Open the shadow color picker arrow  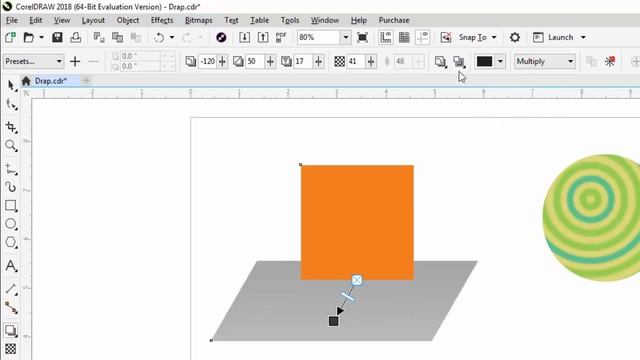(500, 61)
